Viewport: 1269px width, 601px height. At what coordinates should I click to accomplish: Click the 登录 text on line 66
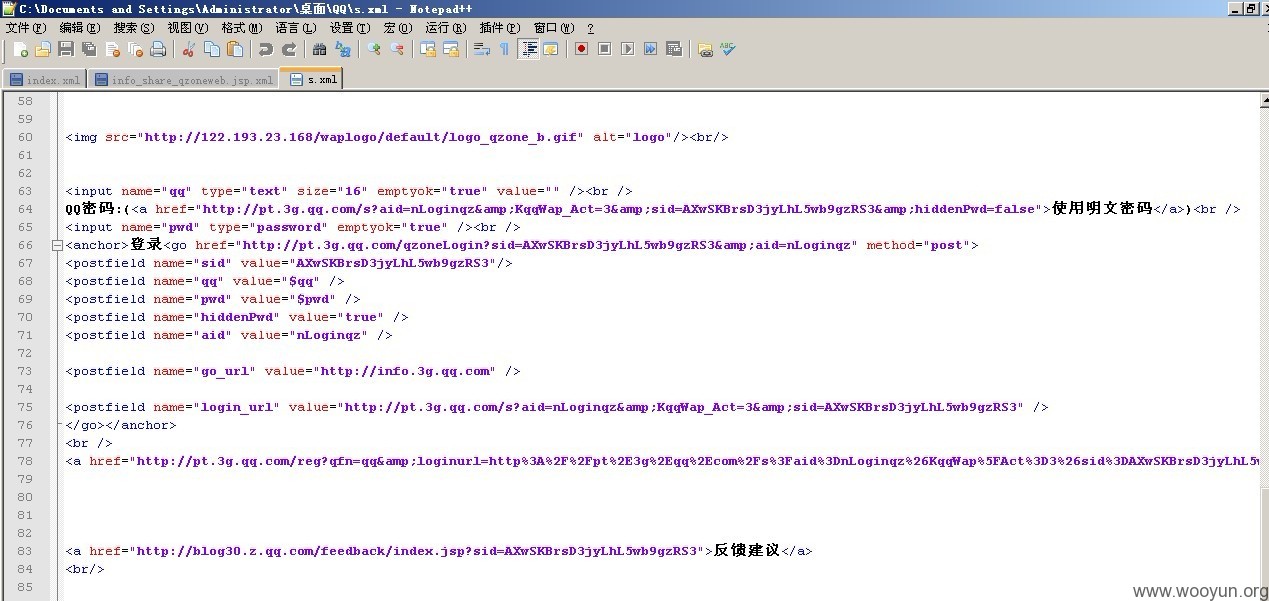click(x=146, y=245)
